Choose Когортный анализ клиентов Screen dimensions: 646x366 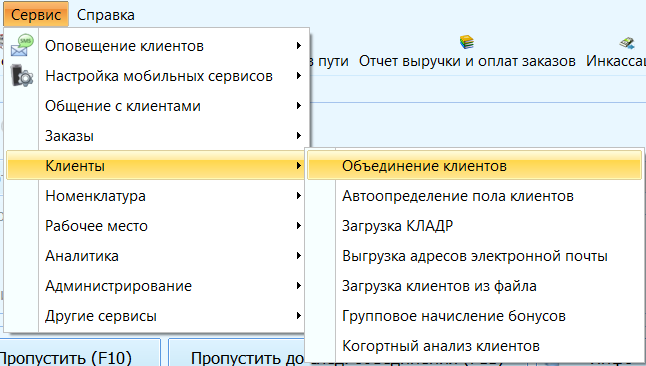tap(475, 346)
